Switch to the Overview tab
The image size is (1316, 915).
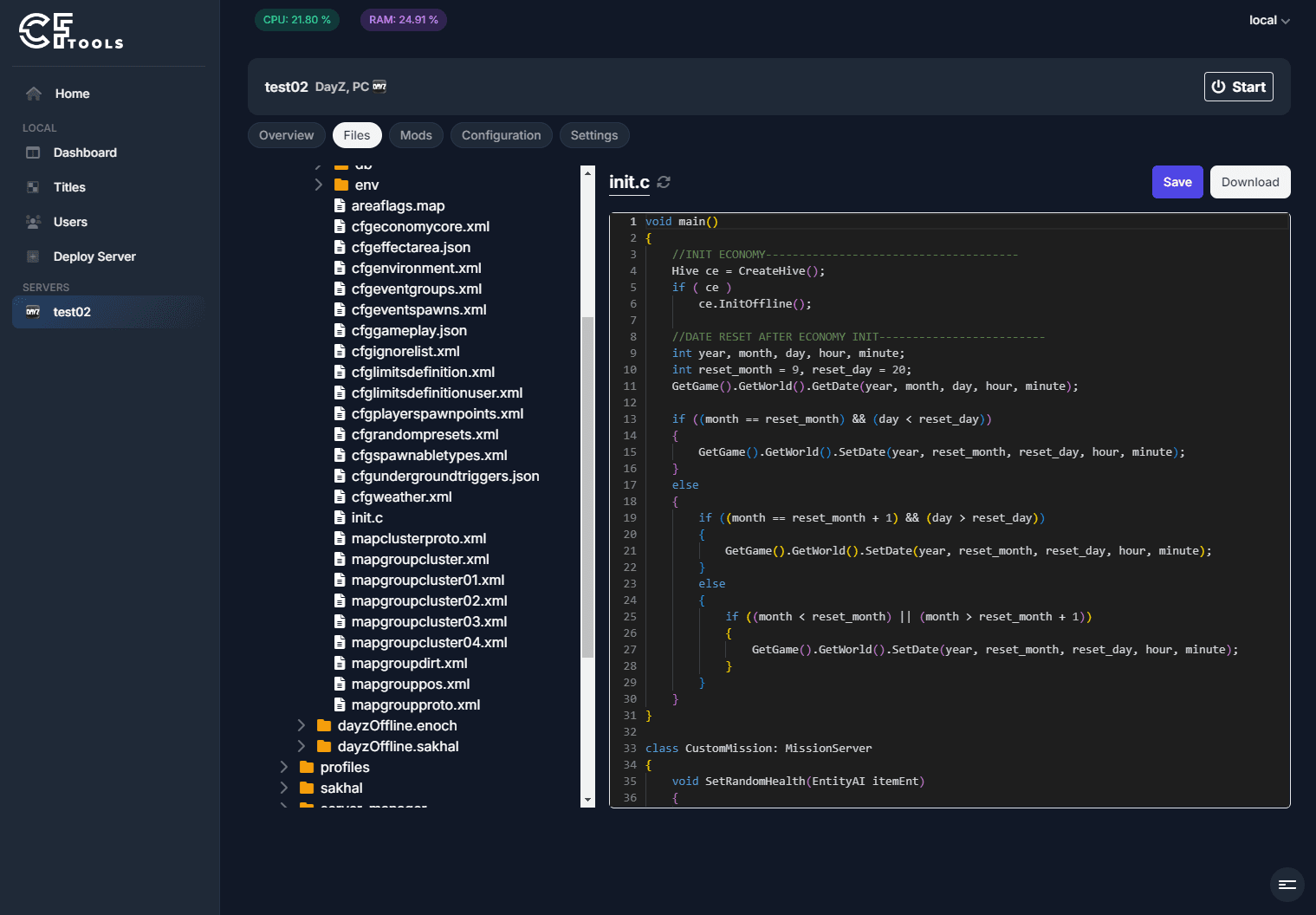tap(287, 135)
